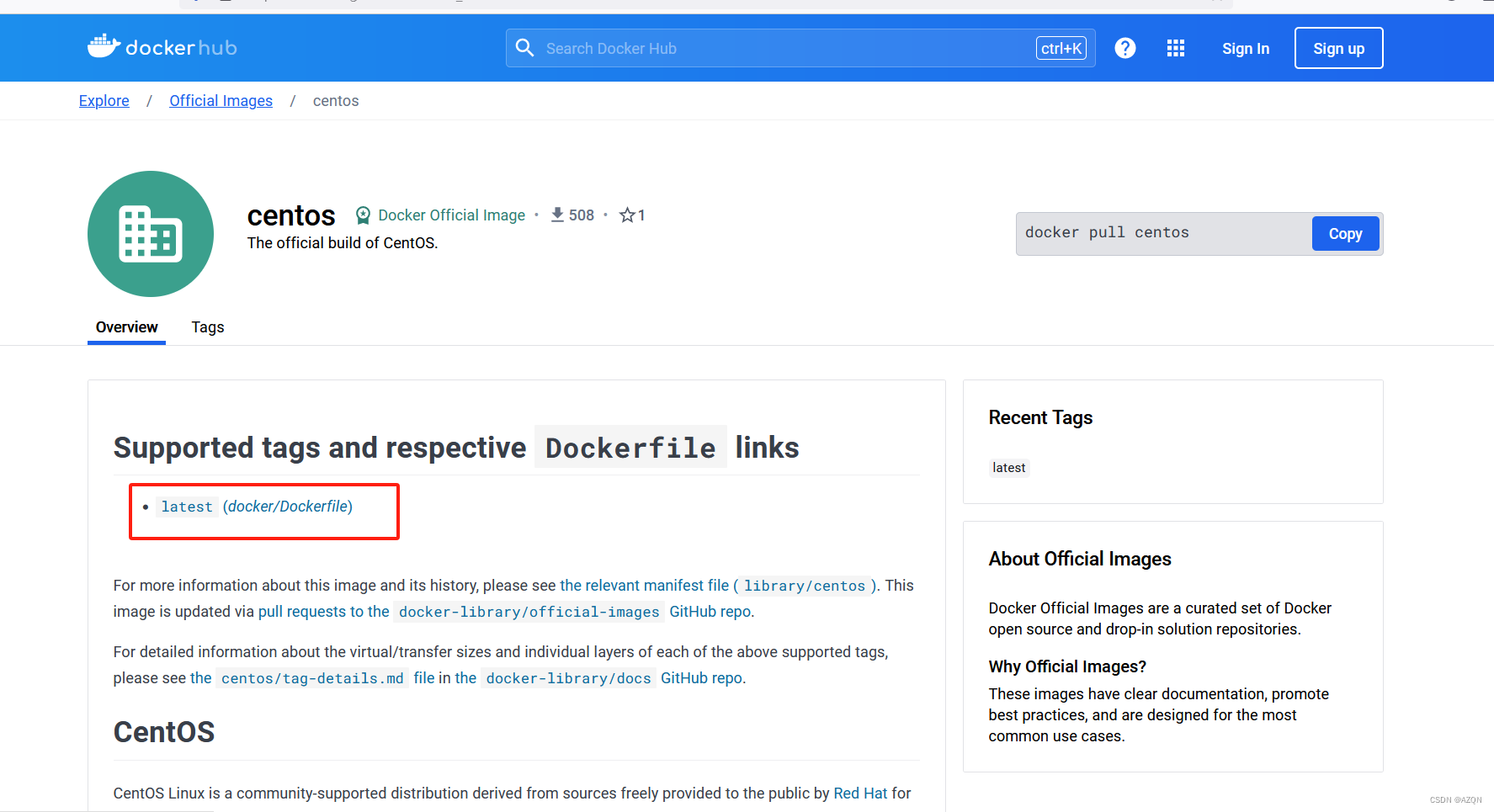Click the latest tag under Recent Tags
This screenshot has width=1494, height=812.
pyautogui.click(x=1008, y=467)
